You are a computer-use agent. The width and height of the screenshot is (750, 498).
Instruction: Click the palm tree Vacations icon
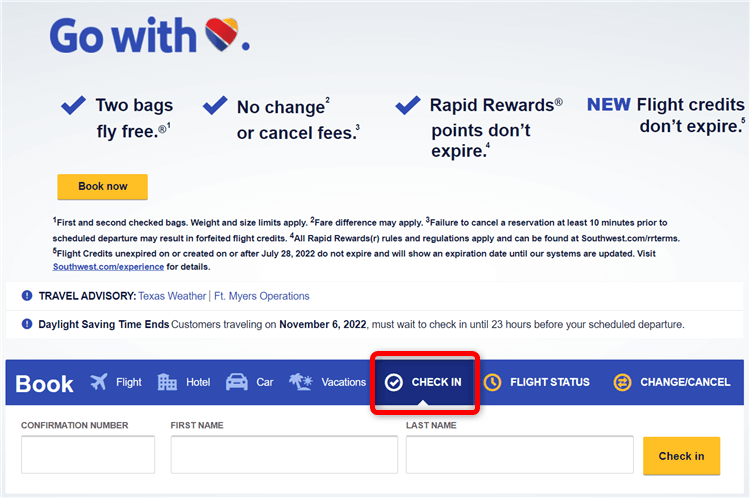tap(301, 382)
